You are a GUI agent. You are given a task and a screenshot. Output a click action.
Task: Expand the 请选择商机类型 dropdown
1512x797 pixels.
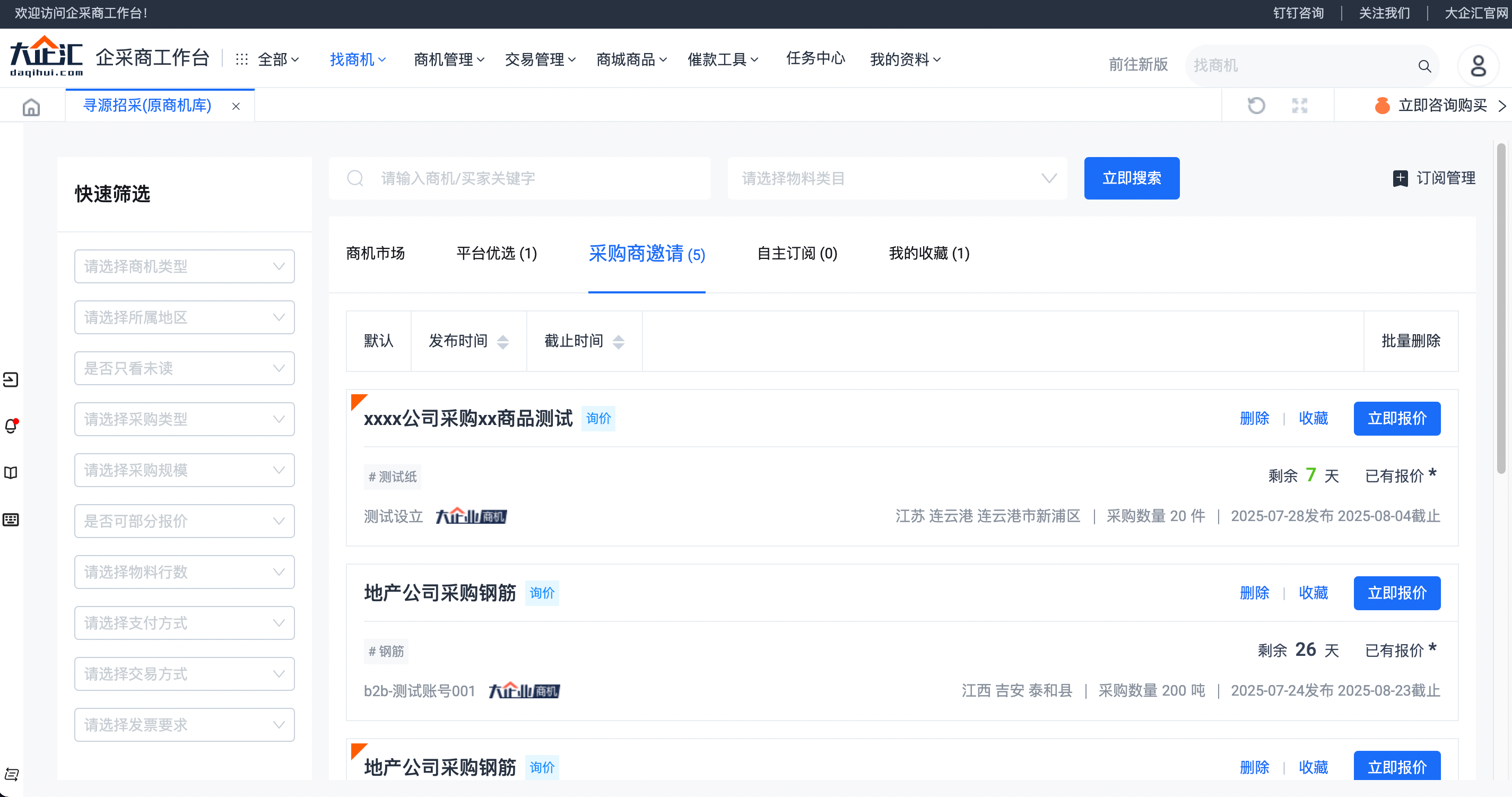pyautogui.click(x=184, y=266)
